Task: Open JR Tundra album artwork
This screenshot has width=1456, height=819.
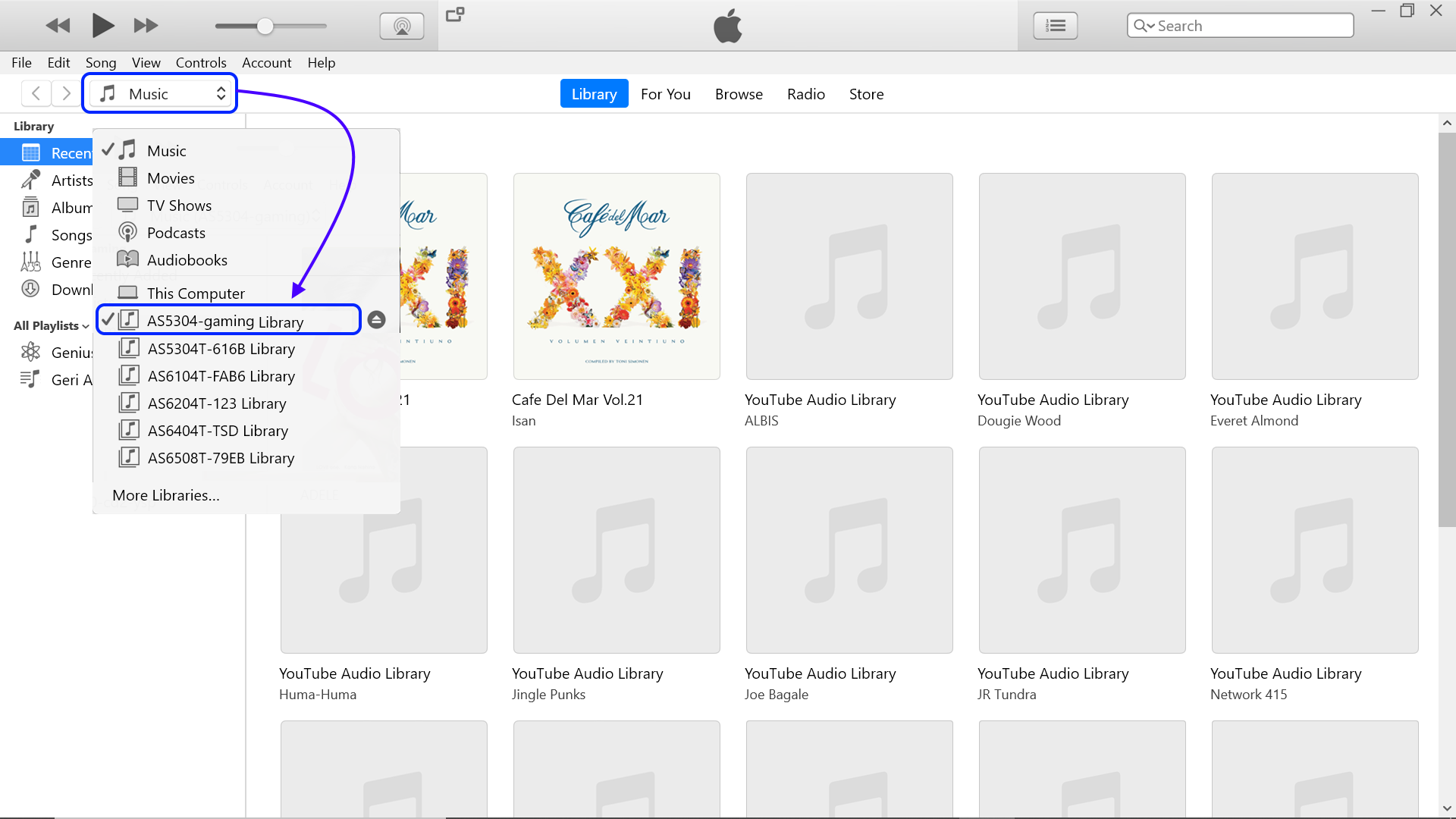Action: 1082,550
